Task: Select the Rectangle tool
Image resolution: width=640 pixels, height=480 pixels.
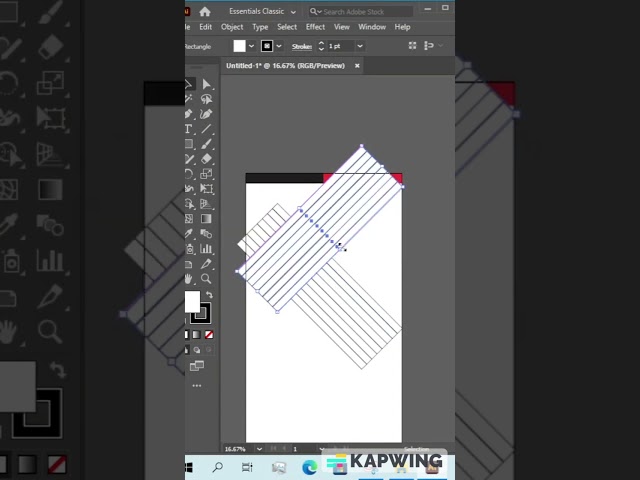Action: click(x=189, y=144)
